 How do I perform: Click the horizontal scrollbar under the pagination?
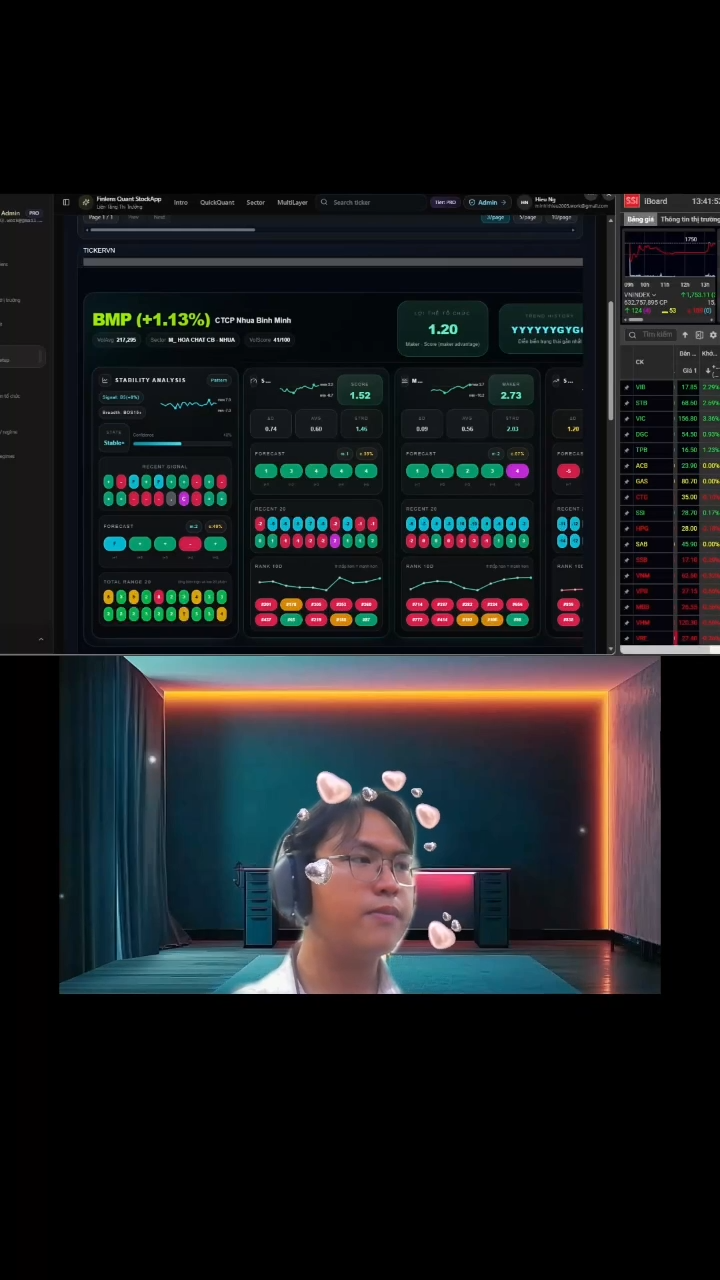click(x=171, y=230)
